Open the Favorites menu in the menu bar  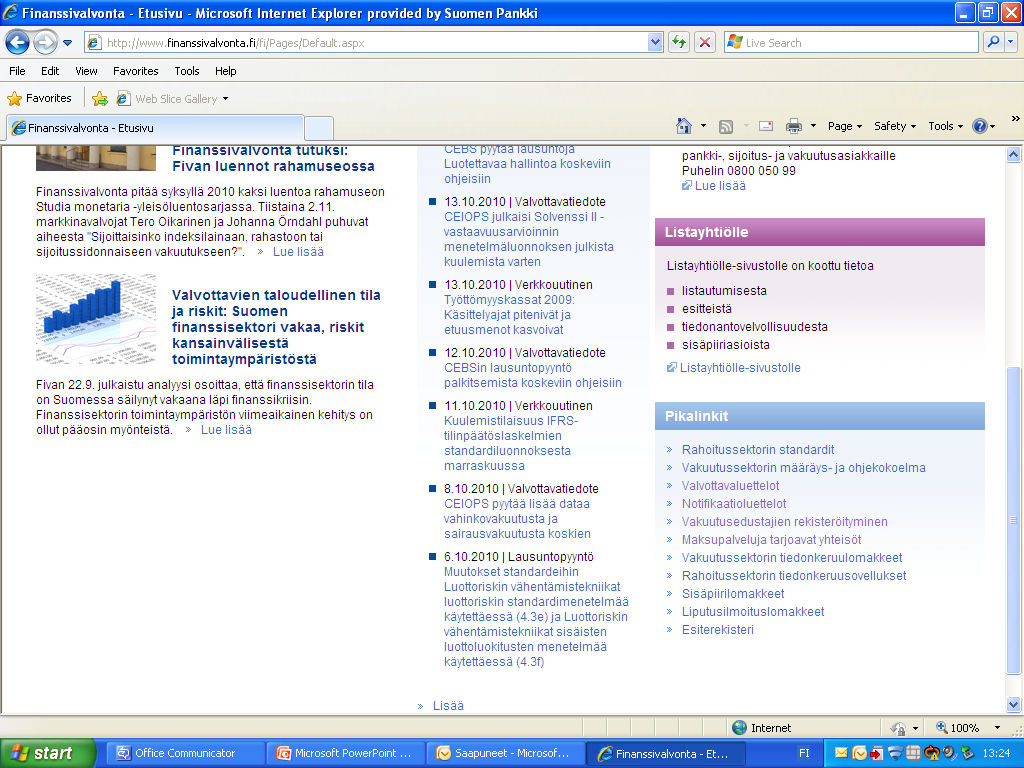click(x=136, y=71)
